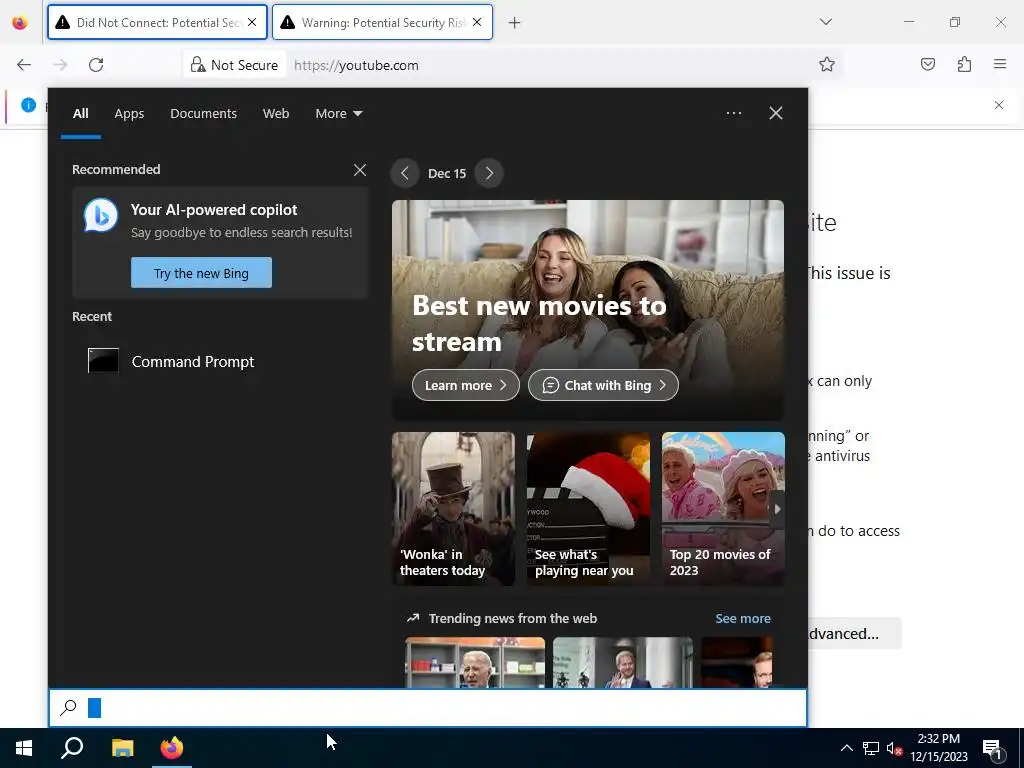Image resolution: width=1024 pixels, height=768 pixels.
Task: Click the Windows search text box
Action: pos(428,708)
